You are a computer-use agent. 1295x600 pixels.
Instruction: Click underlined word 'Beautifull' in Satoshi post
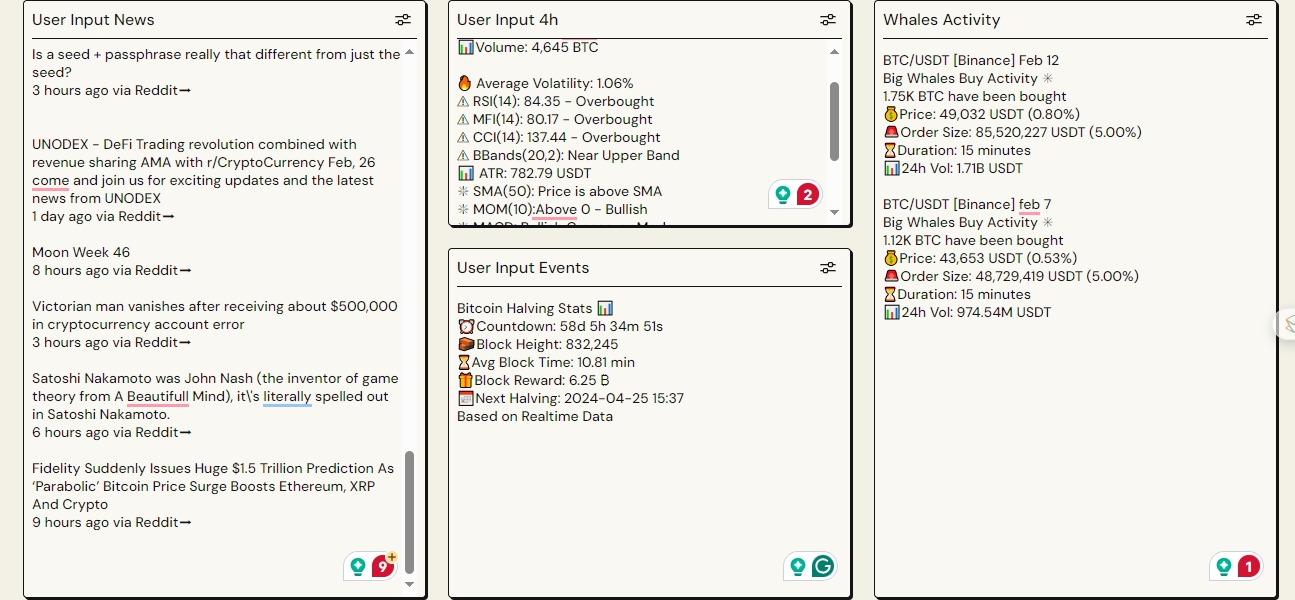(158, 396)
